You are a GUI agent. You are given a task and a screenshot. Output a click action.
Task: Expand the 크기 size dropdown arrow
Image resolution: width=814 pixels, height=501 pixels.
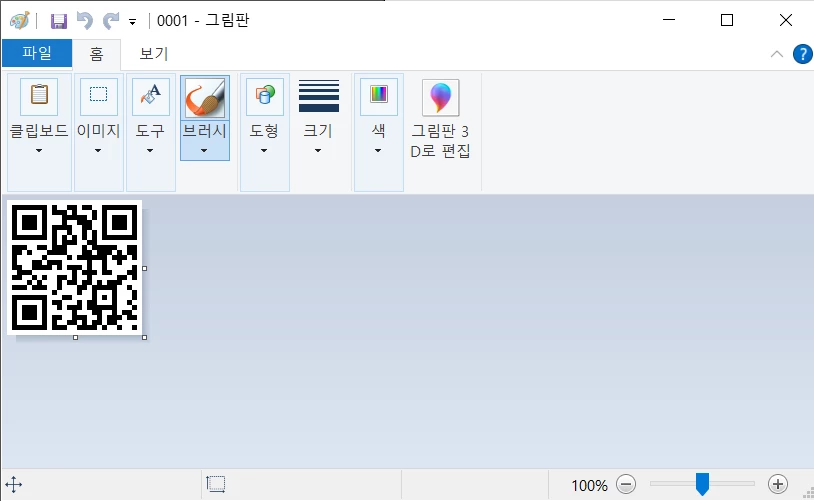tap(318, 151)
